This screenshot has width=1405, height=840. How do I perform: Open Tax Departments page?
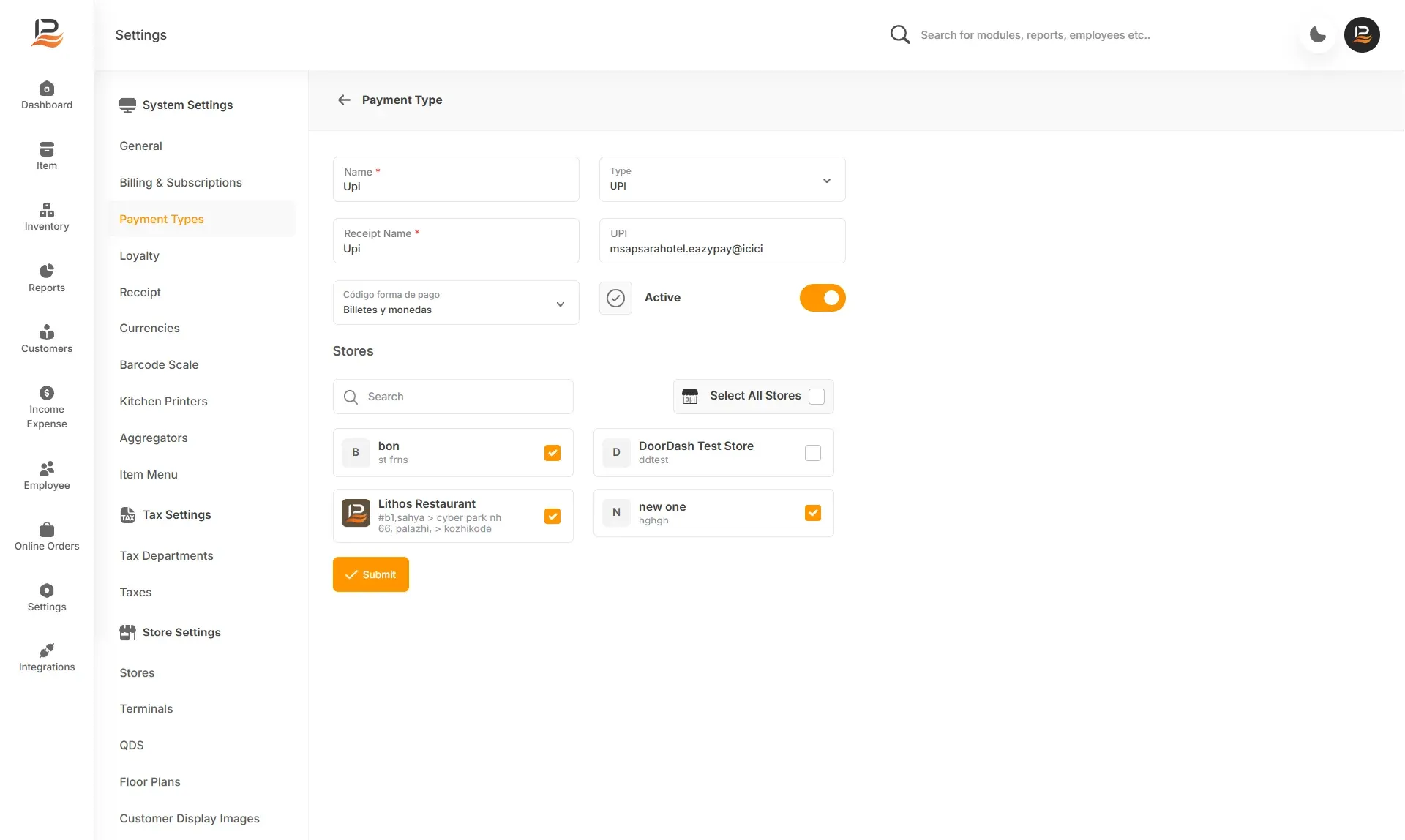click(166, 556)
